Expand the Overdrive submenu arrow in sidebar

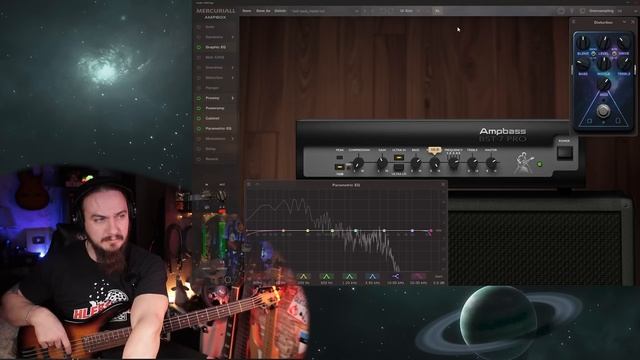point(233,68)
